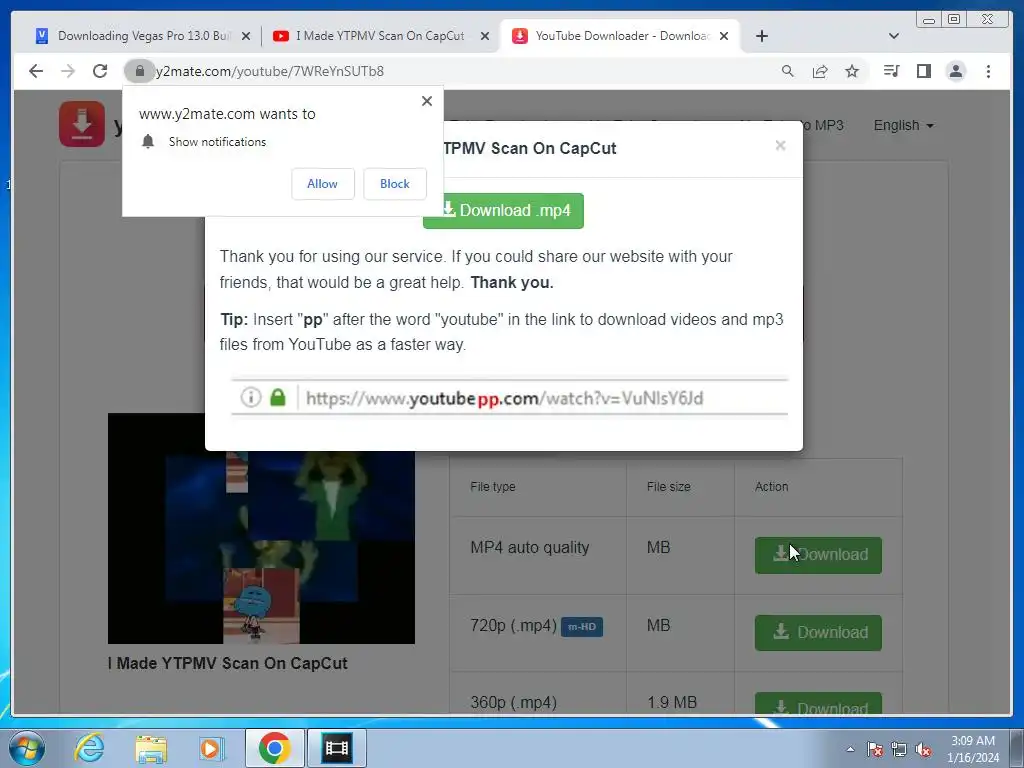Launch Internet Explorer from taskbar

point(89,748)
